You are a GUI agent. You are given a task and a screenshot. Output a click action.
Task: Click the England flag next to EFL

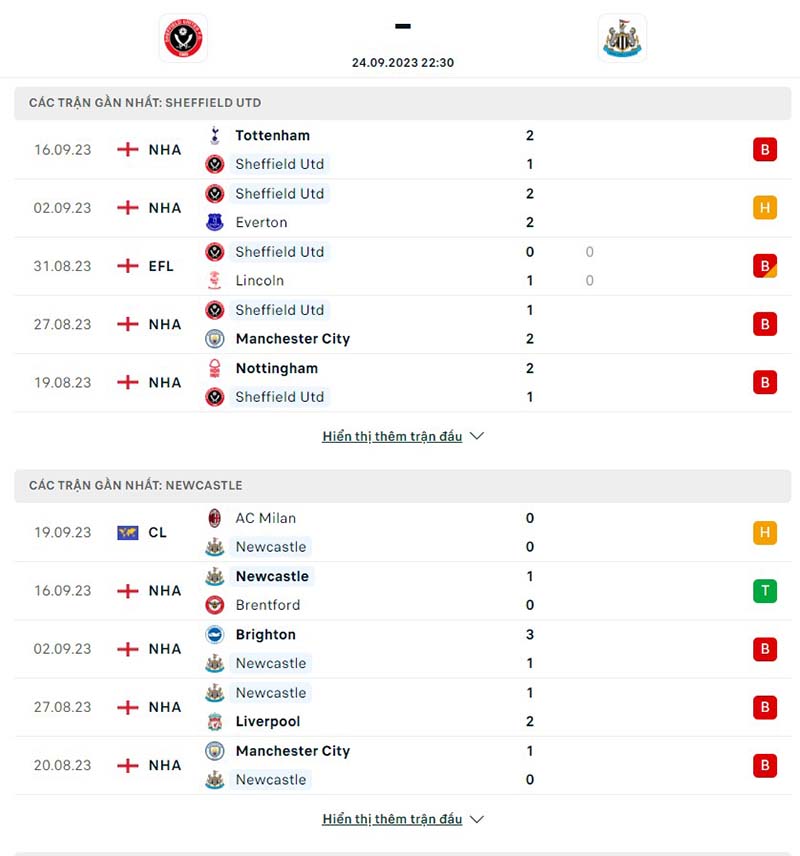[x=128, y=266]
